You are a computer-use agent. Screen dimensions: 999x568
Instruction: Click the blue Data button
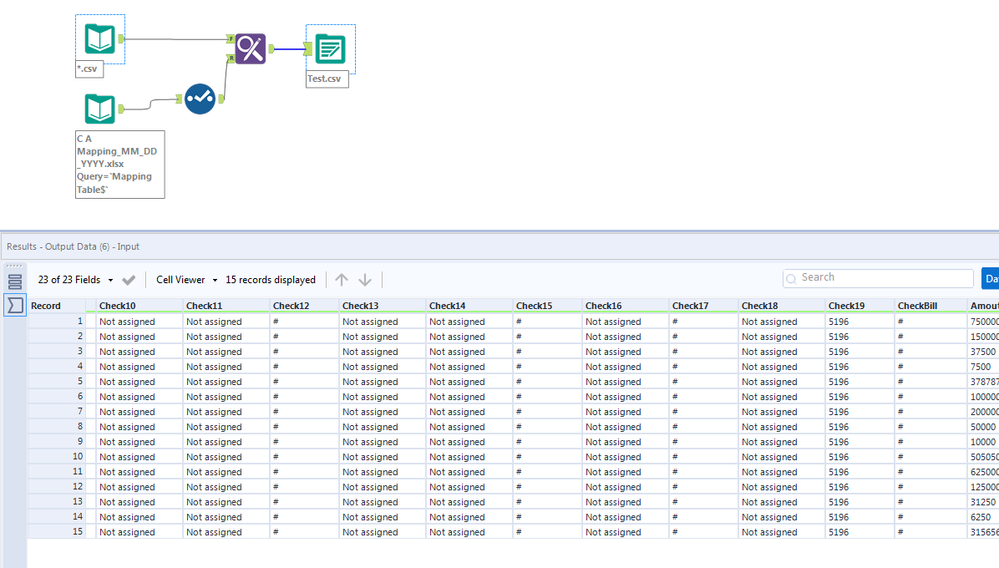click(990, 278)
